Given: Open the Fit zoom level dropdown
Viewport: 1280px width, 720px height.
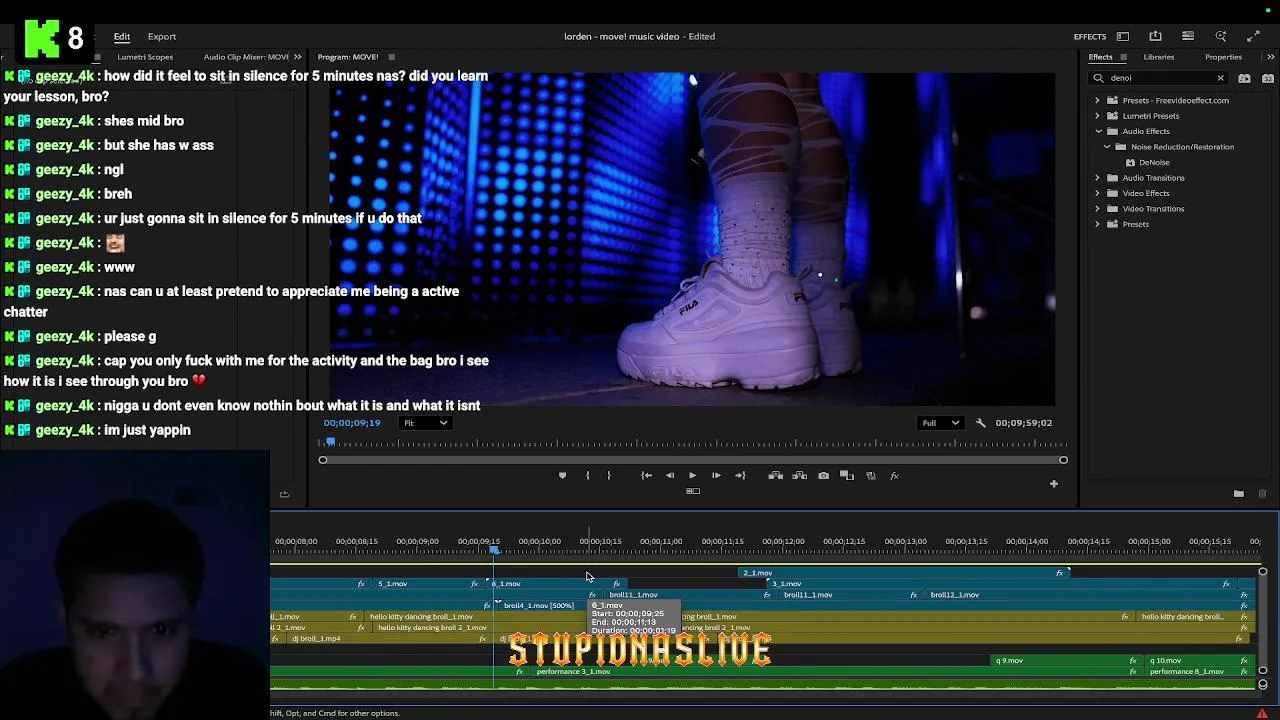Looking at the screenshot, I should pos(425,423).
